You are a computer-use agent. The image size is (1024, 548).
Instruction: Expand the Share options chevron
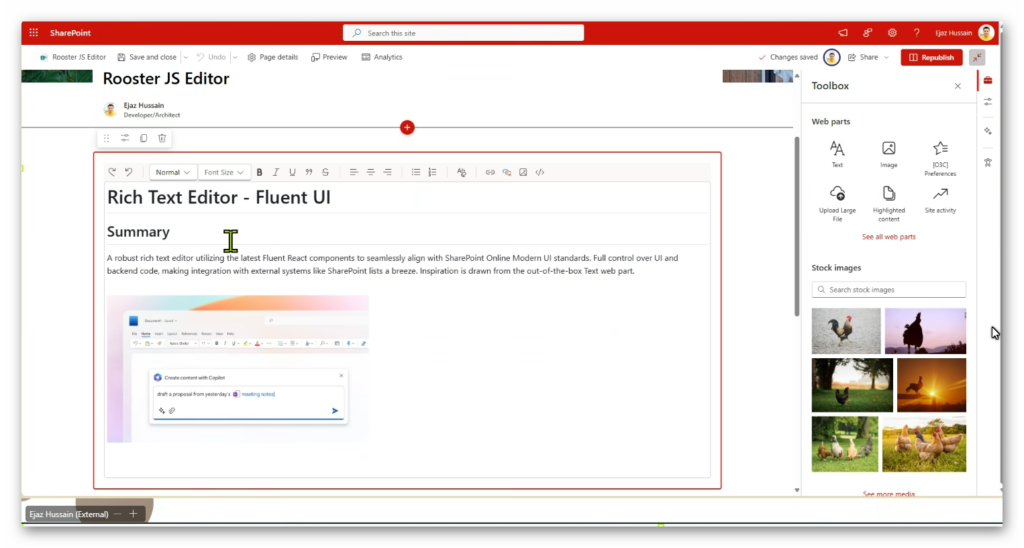(x=886, y=57)
